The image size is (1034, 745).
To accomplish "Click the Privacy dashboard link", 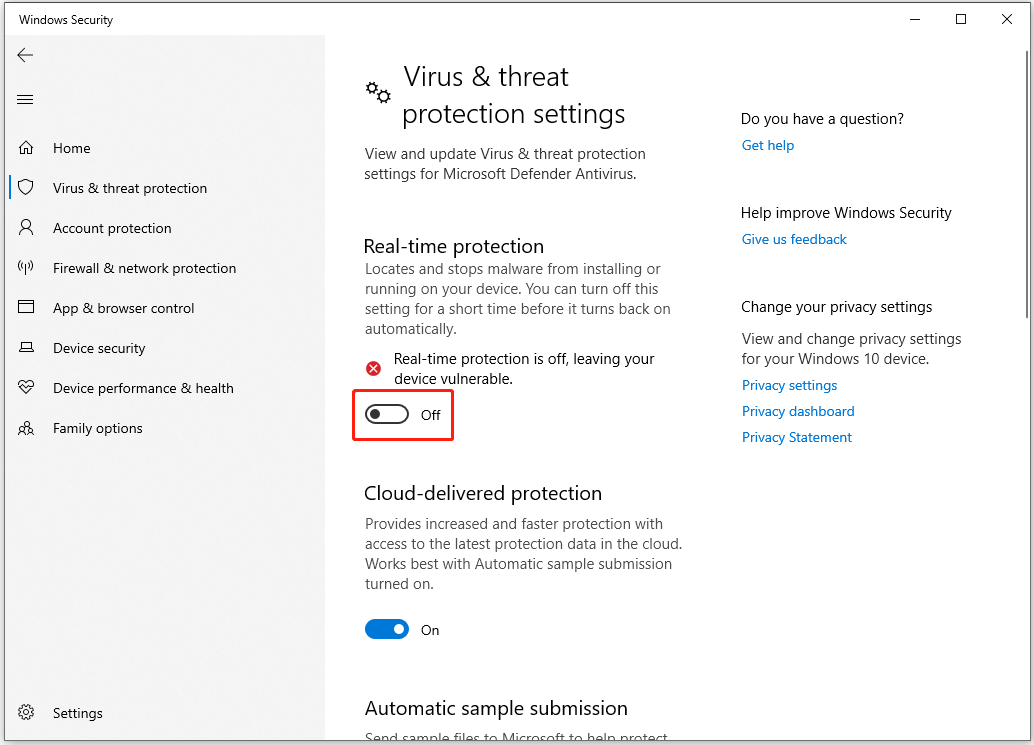I will (x=798, y=411).
